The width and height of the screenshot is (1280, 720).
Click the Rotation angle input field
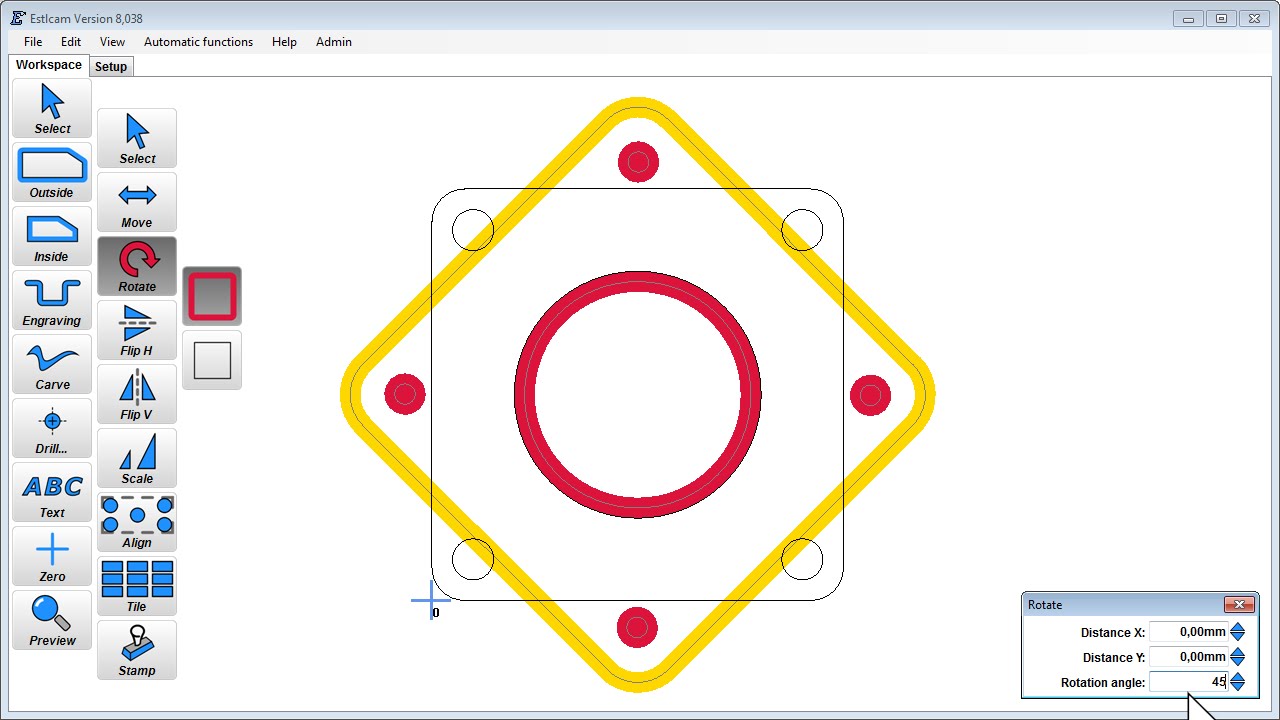click(x=1189, y=682)
